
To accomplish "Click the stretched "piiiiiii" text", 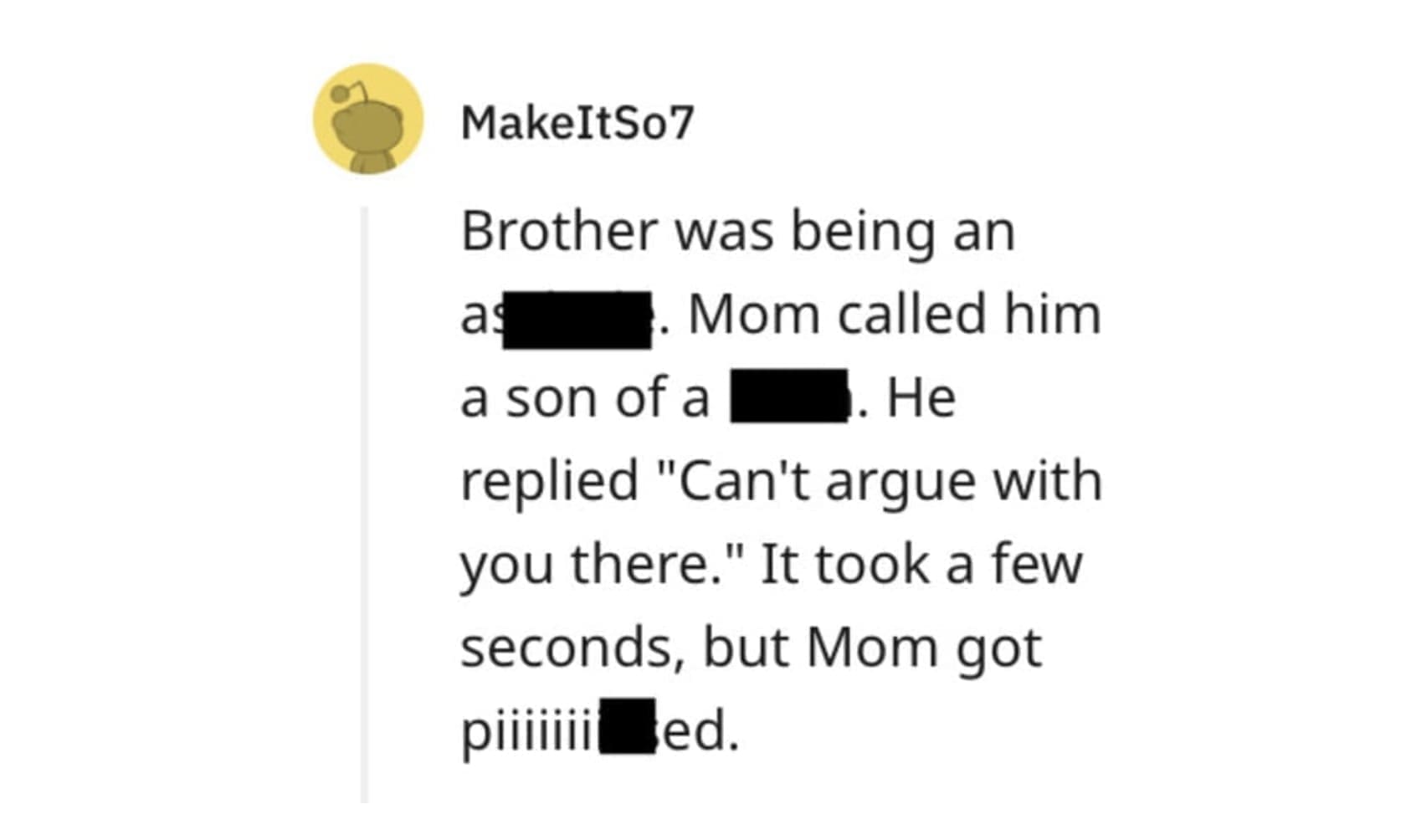I will pos(529,731).
